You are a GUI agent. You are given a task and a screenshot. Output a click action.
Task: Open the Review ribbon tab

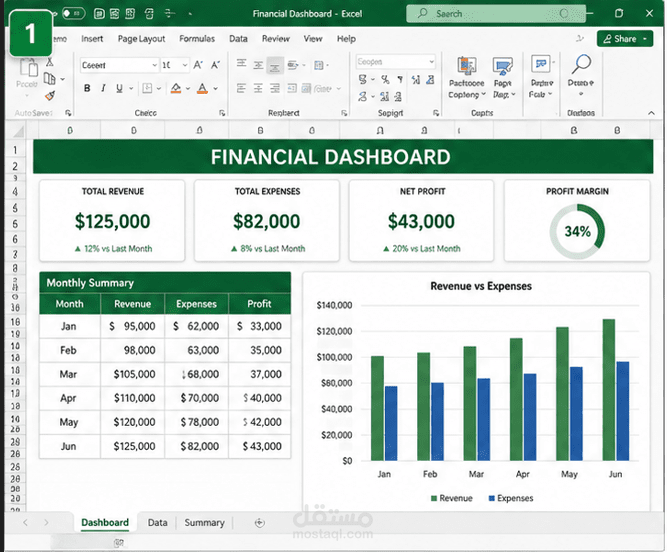coord(276,39)
